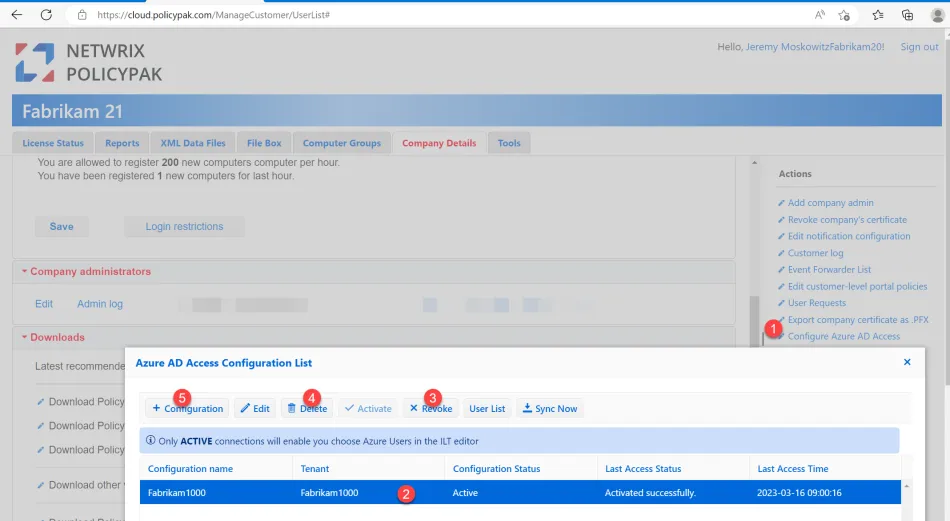This screenshot has width=950, height=521.
Task: Click Revoke company's certificate action
Action: [847, 220]
